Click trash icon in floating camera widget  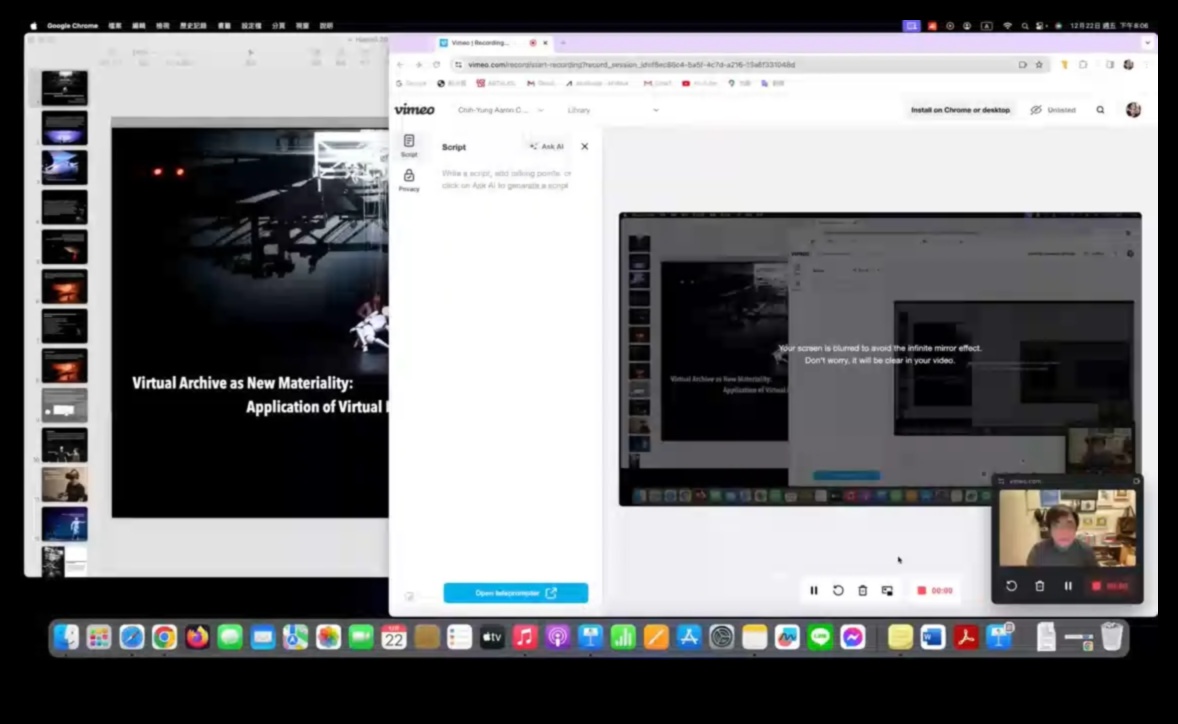[1040, 586]
